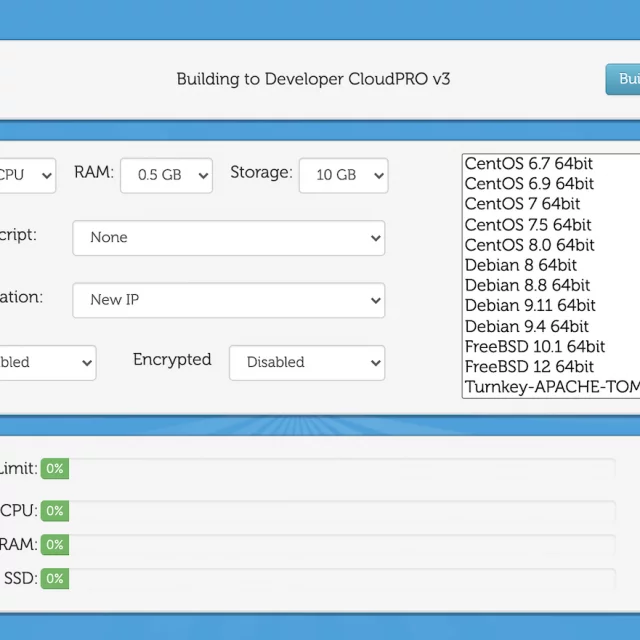The width and height of the screenshot is (640, 640).
Task: Select the Debian 8.8 64bit option
Action: click(527, 286)
